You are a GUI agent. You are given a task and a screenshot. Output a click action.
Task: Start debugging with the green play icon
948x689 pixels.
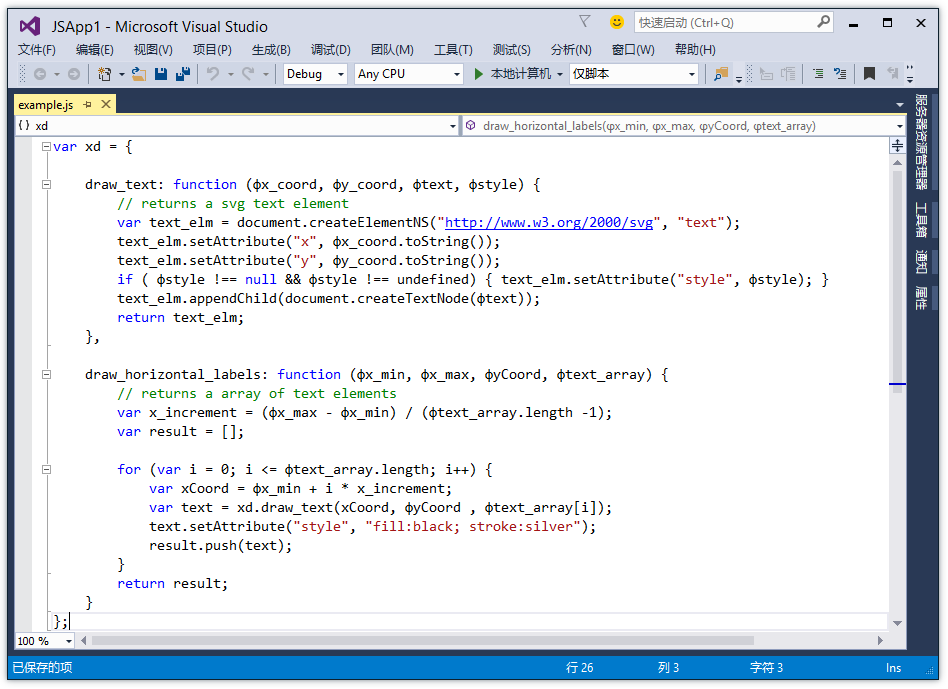(x=478, y=74)
